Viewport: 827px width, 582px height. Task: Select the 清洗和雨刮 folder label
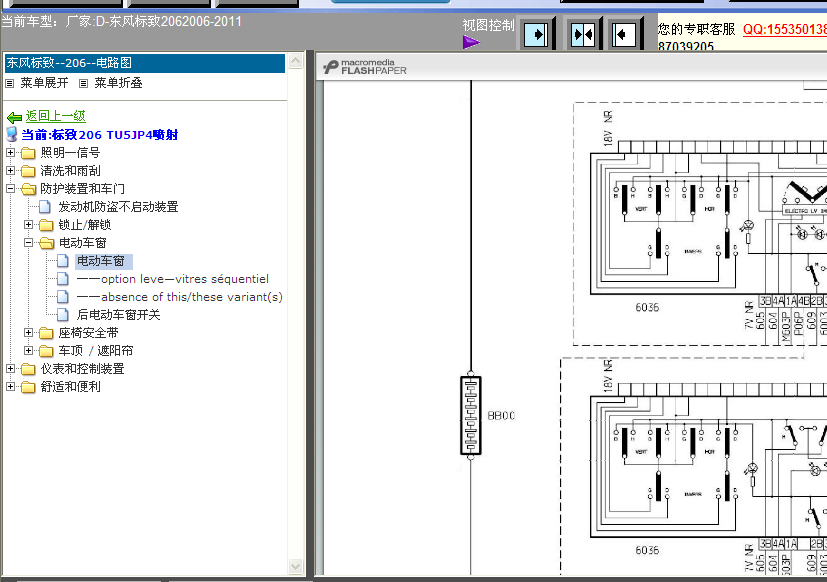point(70,171)
